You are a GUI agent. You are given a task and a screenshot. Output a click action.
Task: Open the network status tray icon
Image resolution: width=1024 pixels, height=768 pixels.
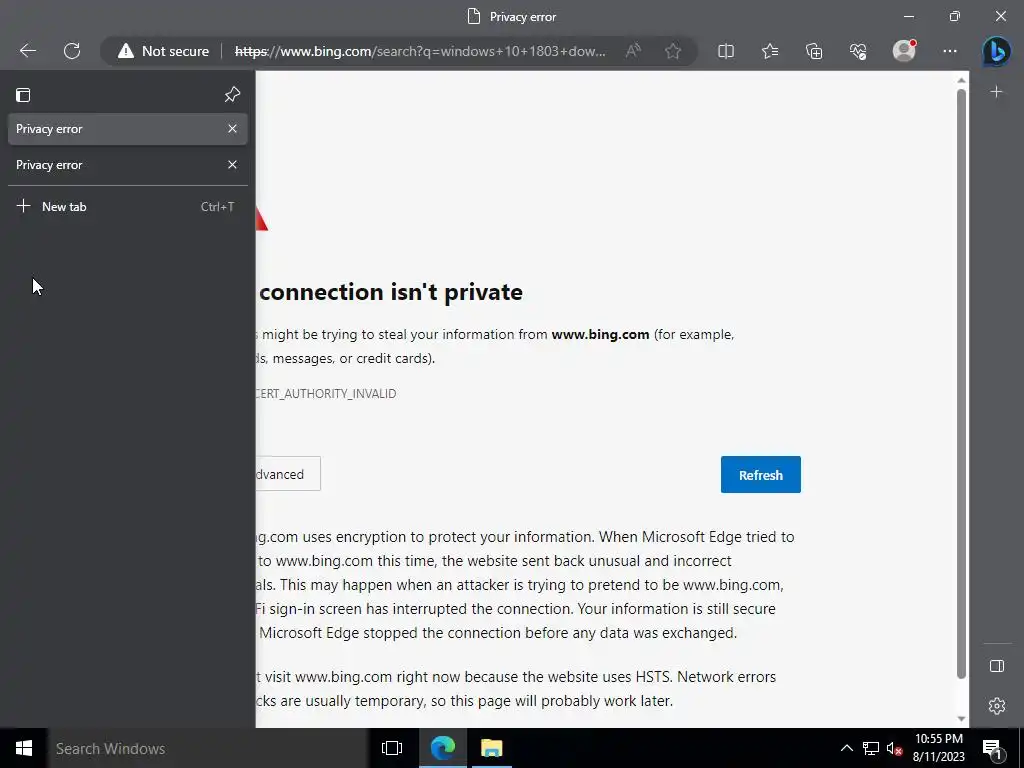871,748
